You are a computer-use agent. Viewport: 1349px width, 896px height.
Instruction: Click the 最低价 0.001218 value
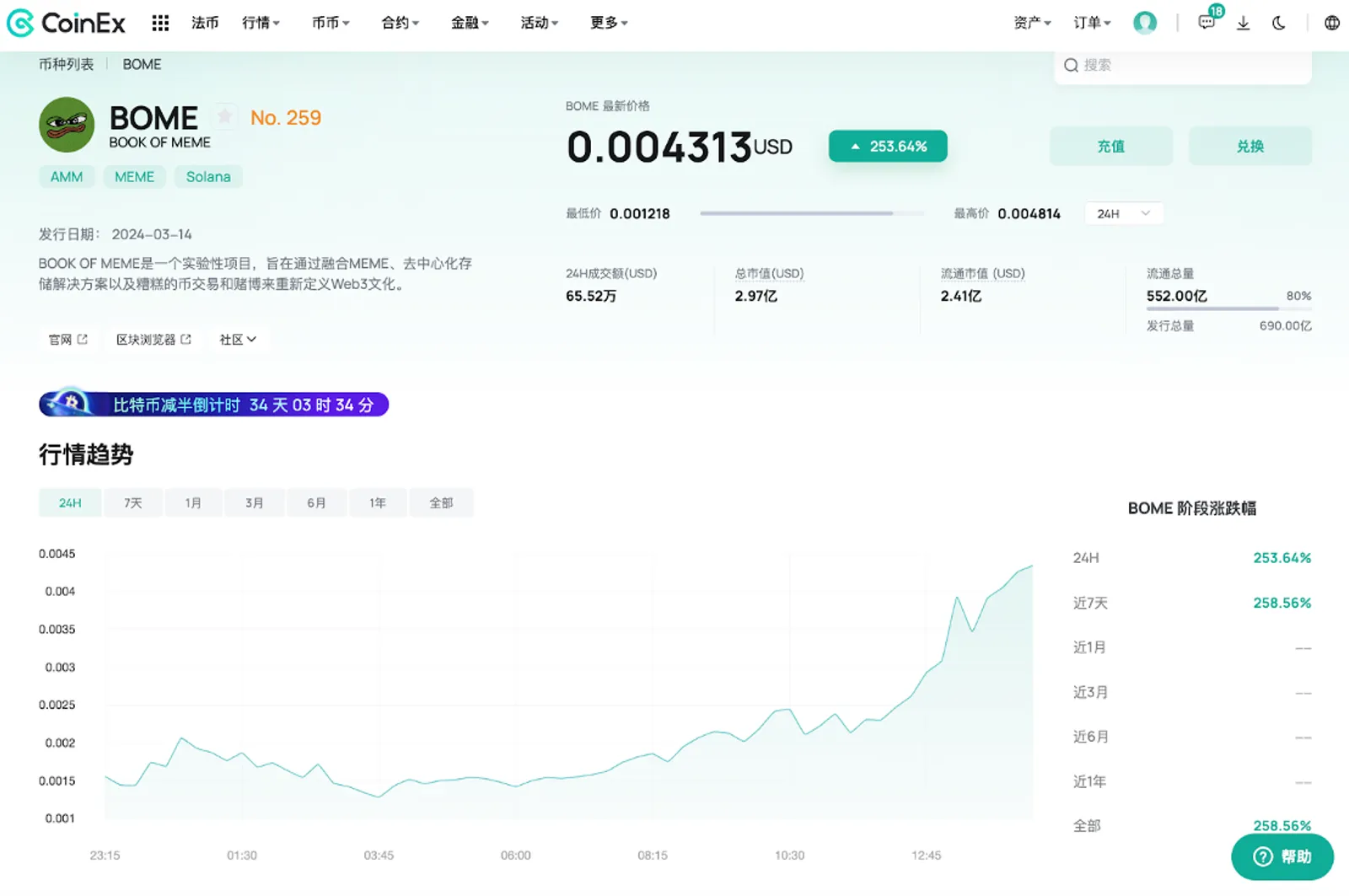[x=640, y=214]
